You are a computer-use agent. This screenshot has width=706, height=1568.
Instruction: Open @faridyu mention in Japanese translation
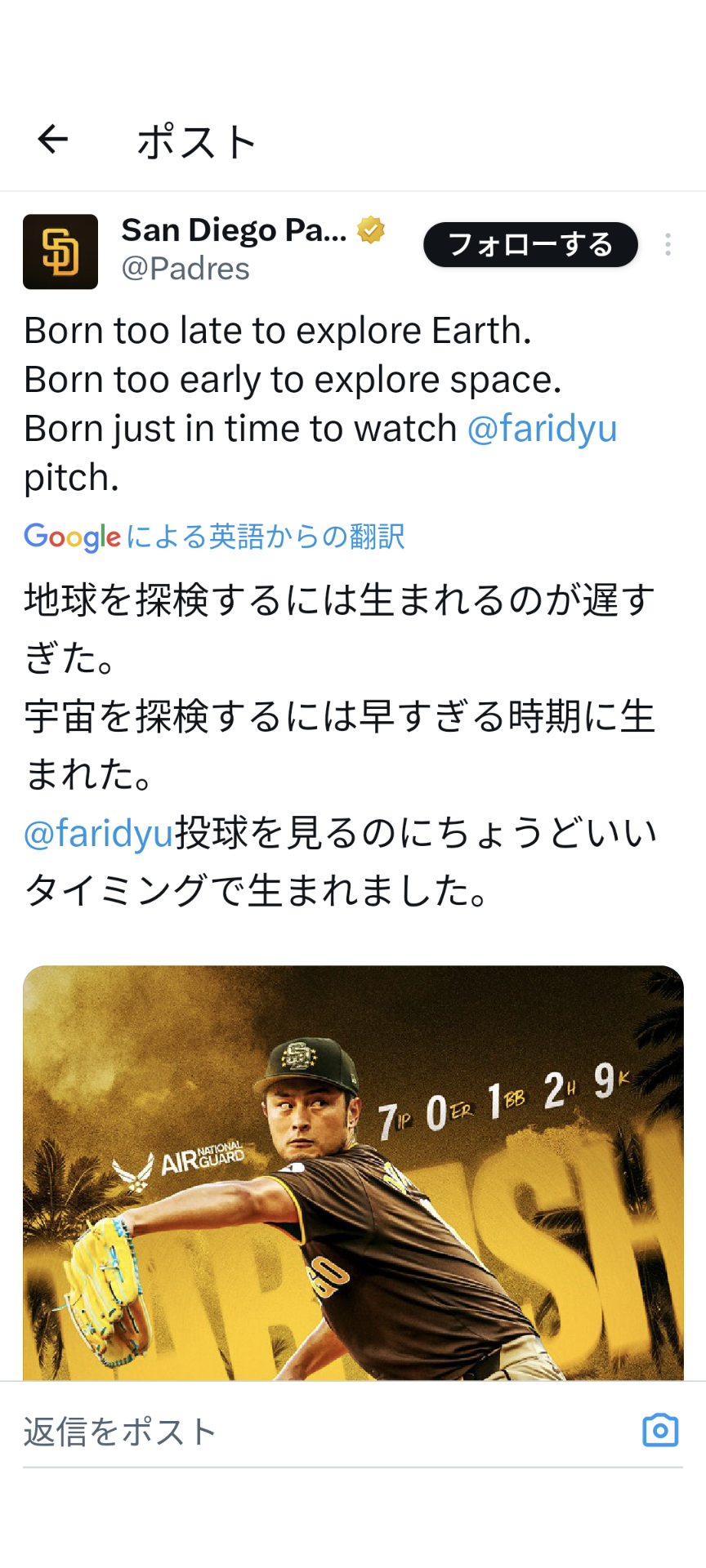click(99, 834)
